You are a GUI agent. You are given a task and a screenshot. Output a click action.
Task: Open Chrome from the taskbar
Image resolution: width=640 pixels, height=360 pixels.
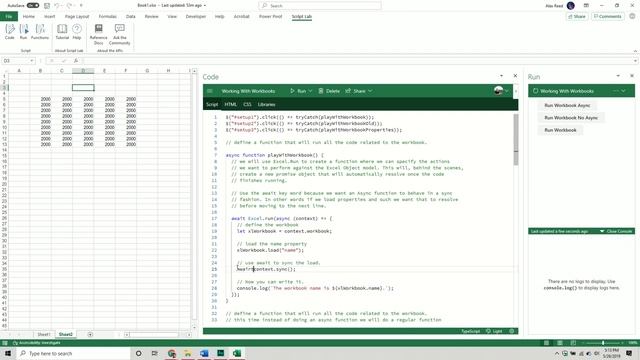[171, 353]
